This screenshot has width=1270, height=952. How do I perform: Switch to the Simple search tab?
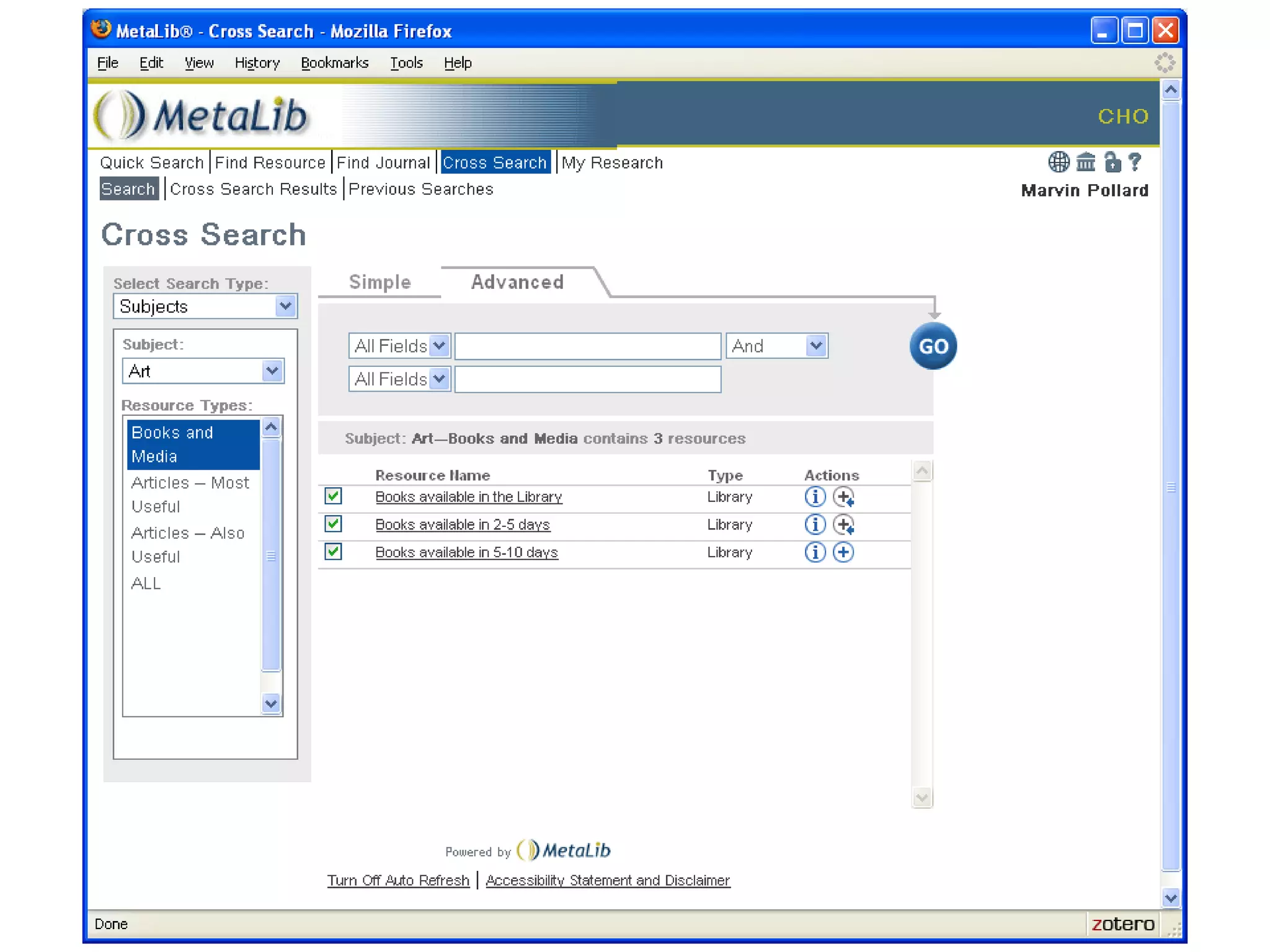coord(380,282)
